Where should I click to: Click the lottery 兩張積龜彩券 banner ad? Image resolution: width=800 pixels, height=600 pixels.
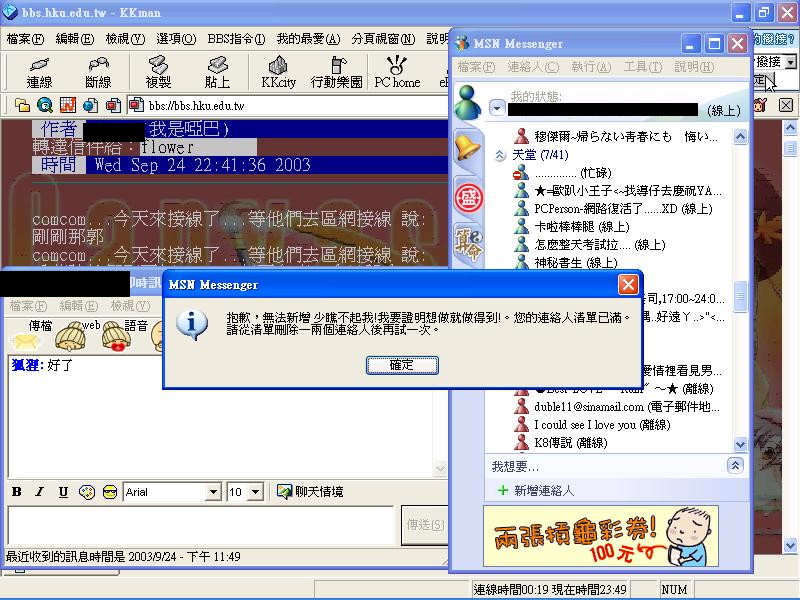pyautogui.click(x=601, y=536)
